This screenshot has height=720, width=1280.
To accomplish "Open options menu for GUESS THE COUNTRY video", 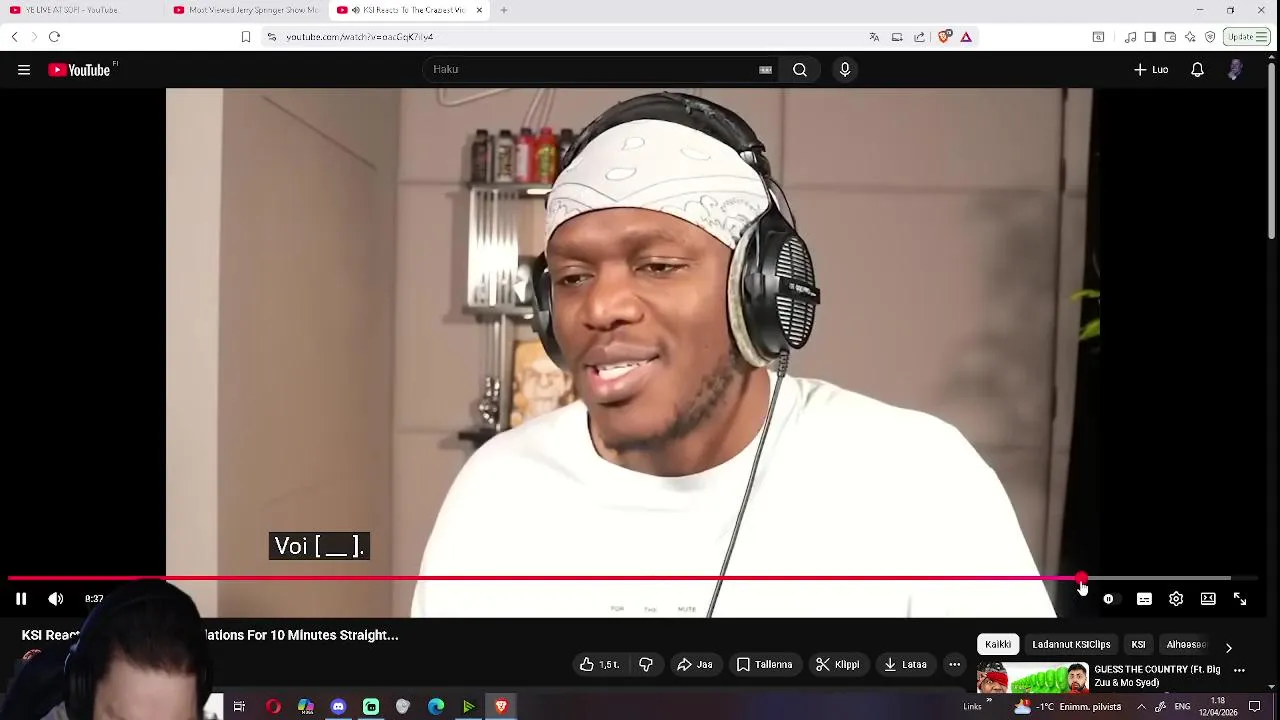I will 1239,671.
